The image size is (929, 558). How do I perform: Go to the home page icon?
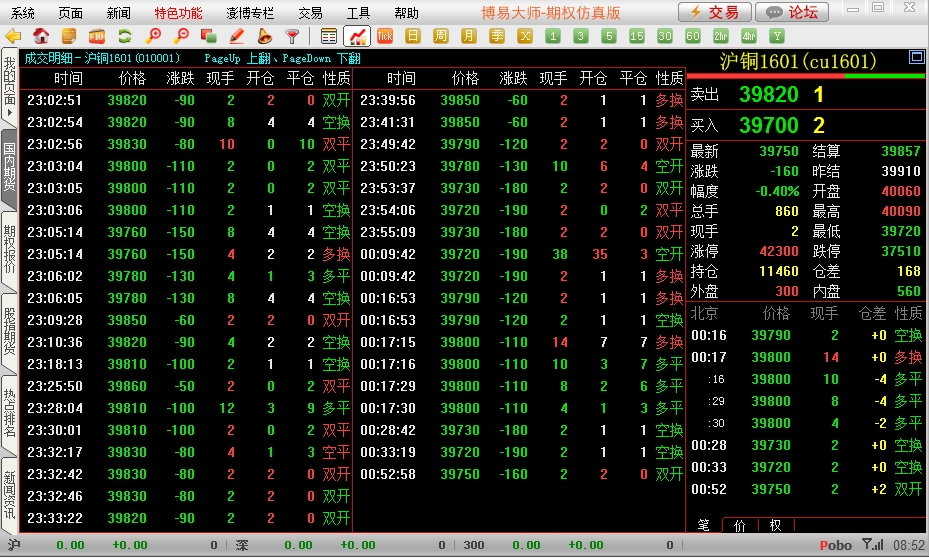[41, 36]
